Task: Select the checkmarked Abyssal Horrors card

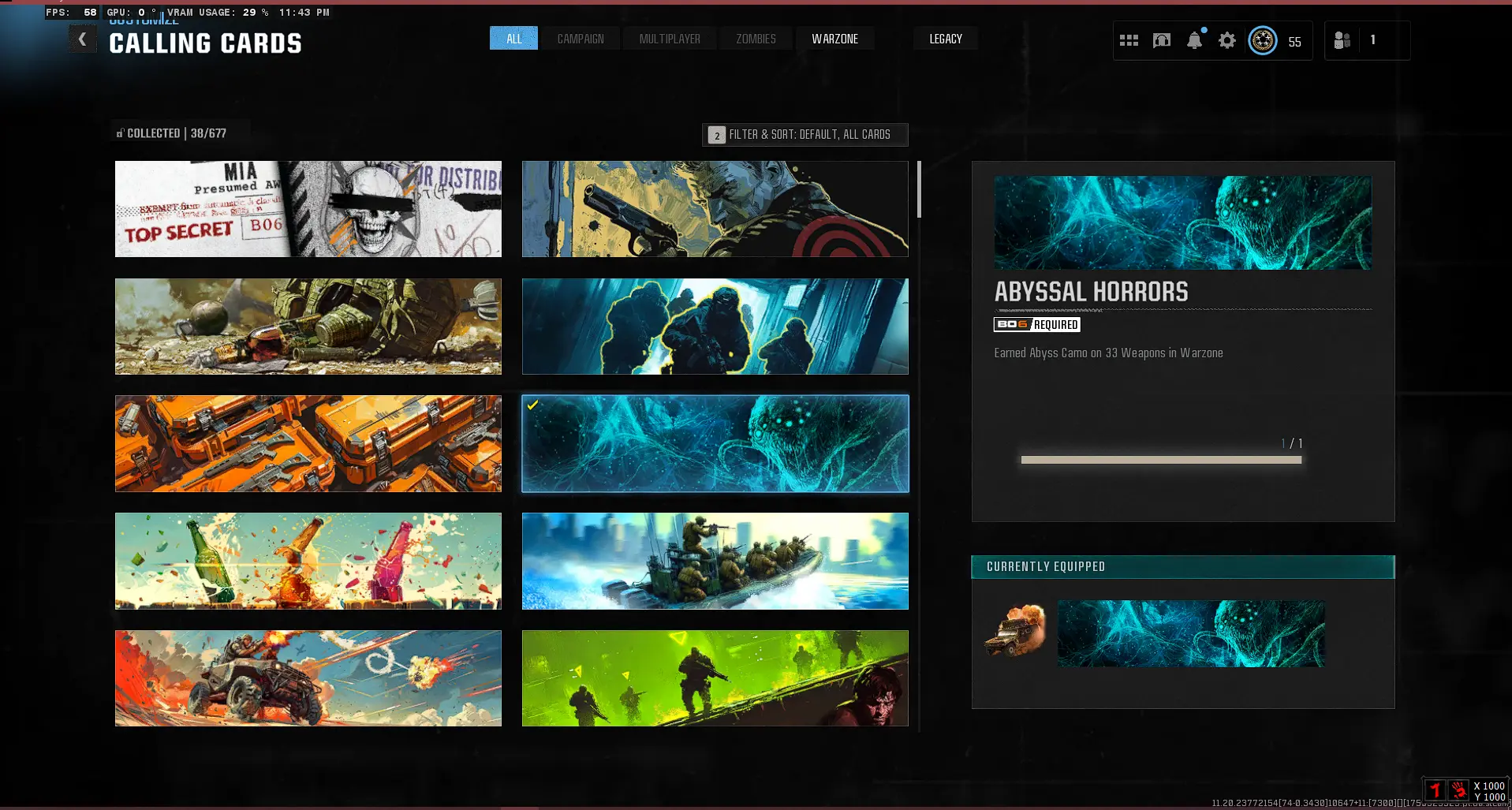Action: click(x=715, y=443)
